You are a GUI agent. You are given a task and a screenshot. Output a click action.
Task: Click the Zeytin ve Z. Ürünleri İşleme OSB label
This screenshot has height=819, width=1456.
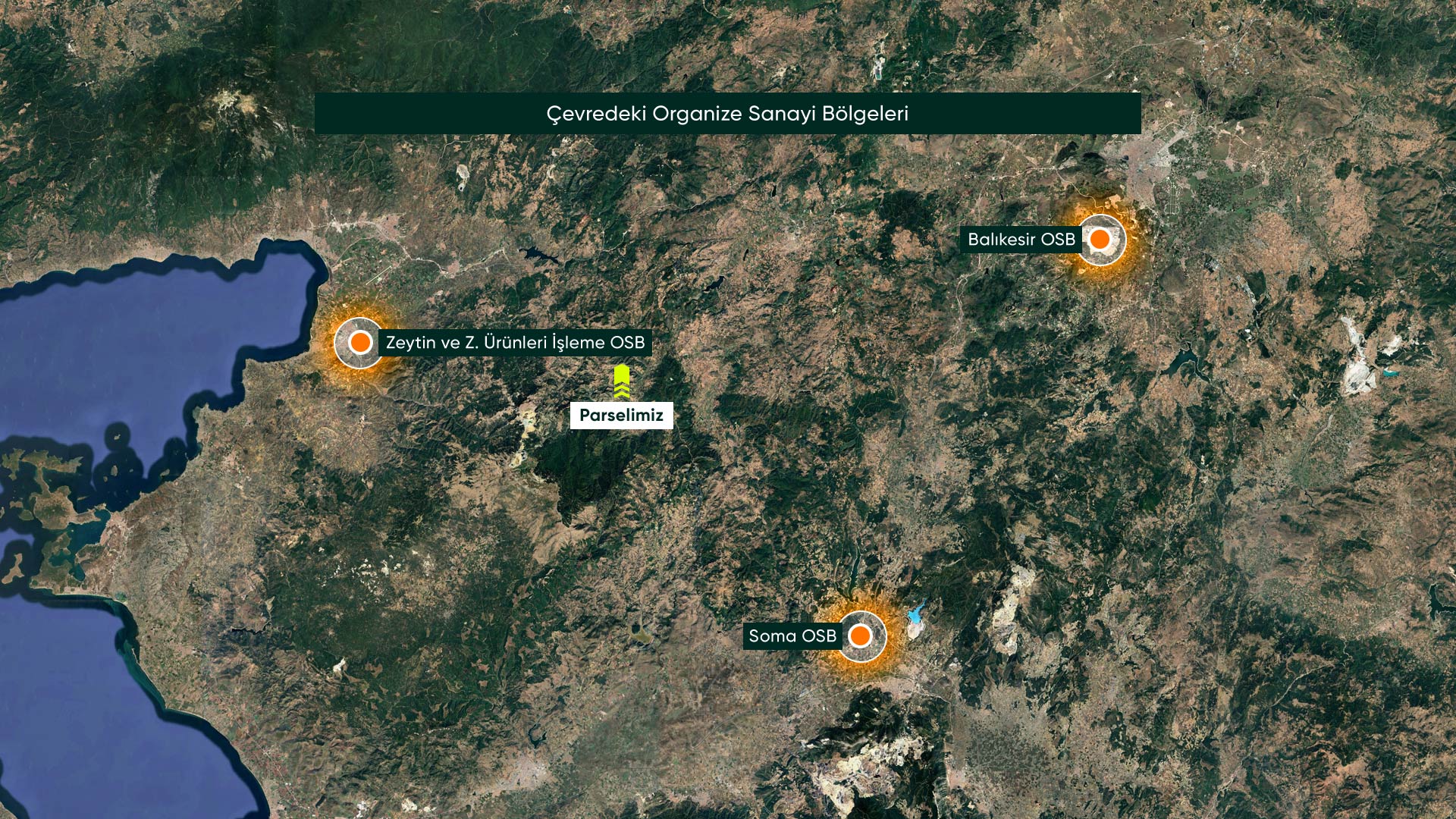(x=515, y=343)
